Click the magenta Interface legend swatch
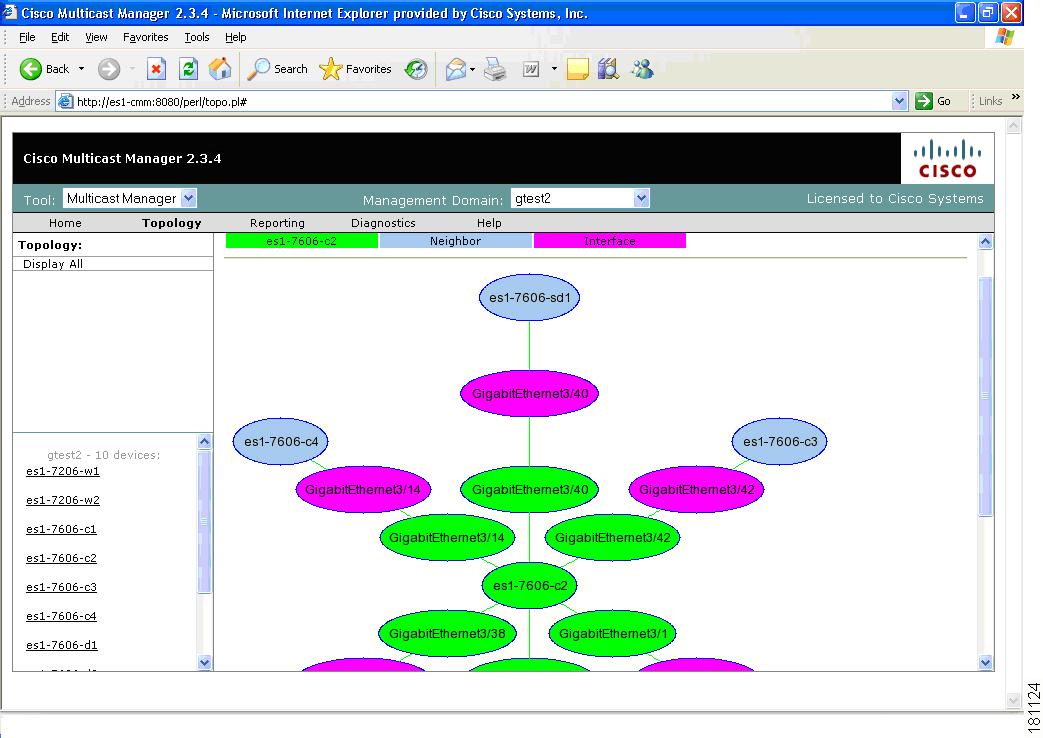The height and width of the screenshot is (738, 1043). [x=610, y=241]
